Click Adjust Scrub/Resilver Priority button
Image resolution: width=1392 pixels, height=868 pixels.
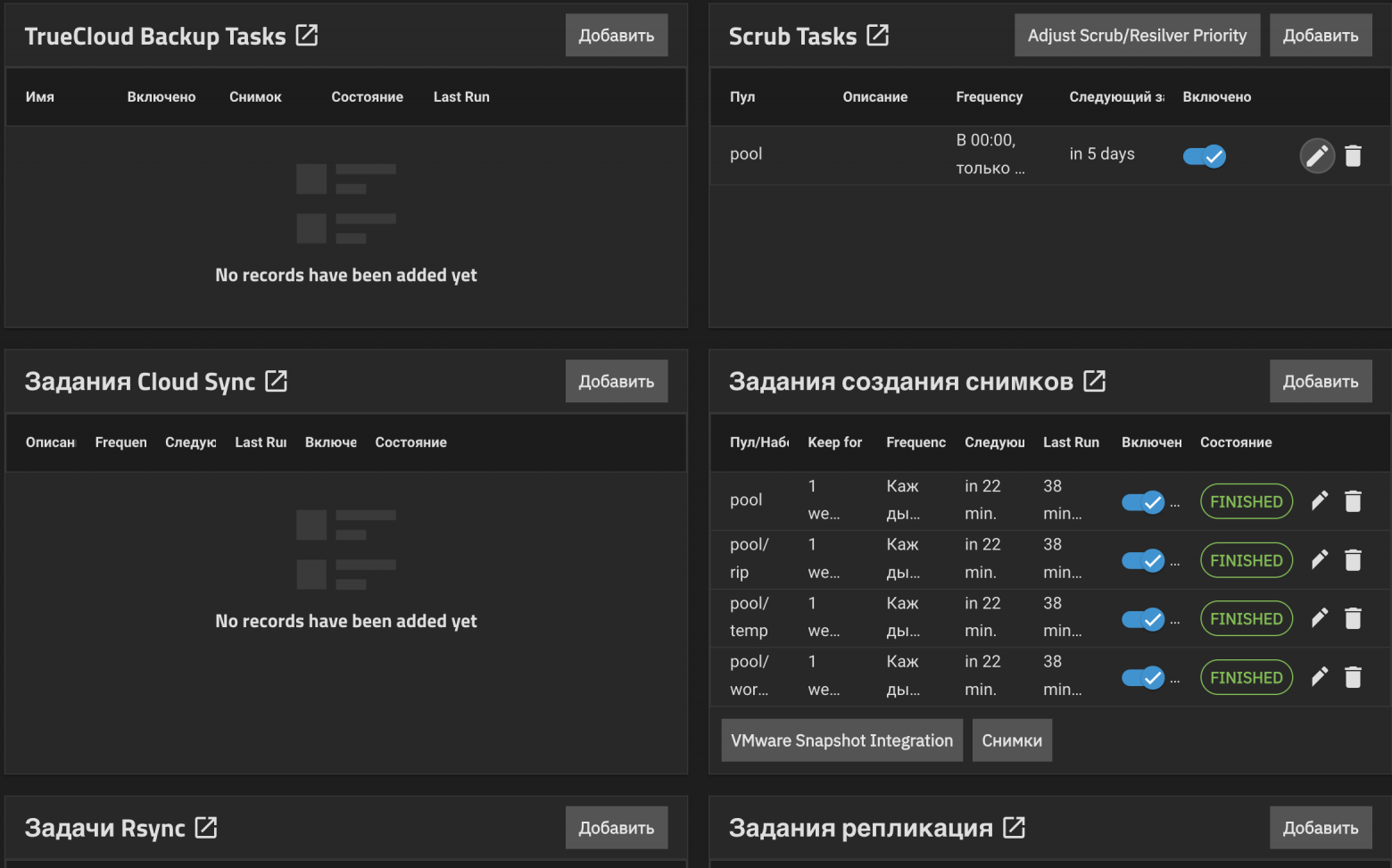1137,36
